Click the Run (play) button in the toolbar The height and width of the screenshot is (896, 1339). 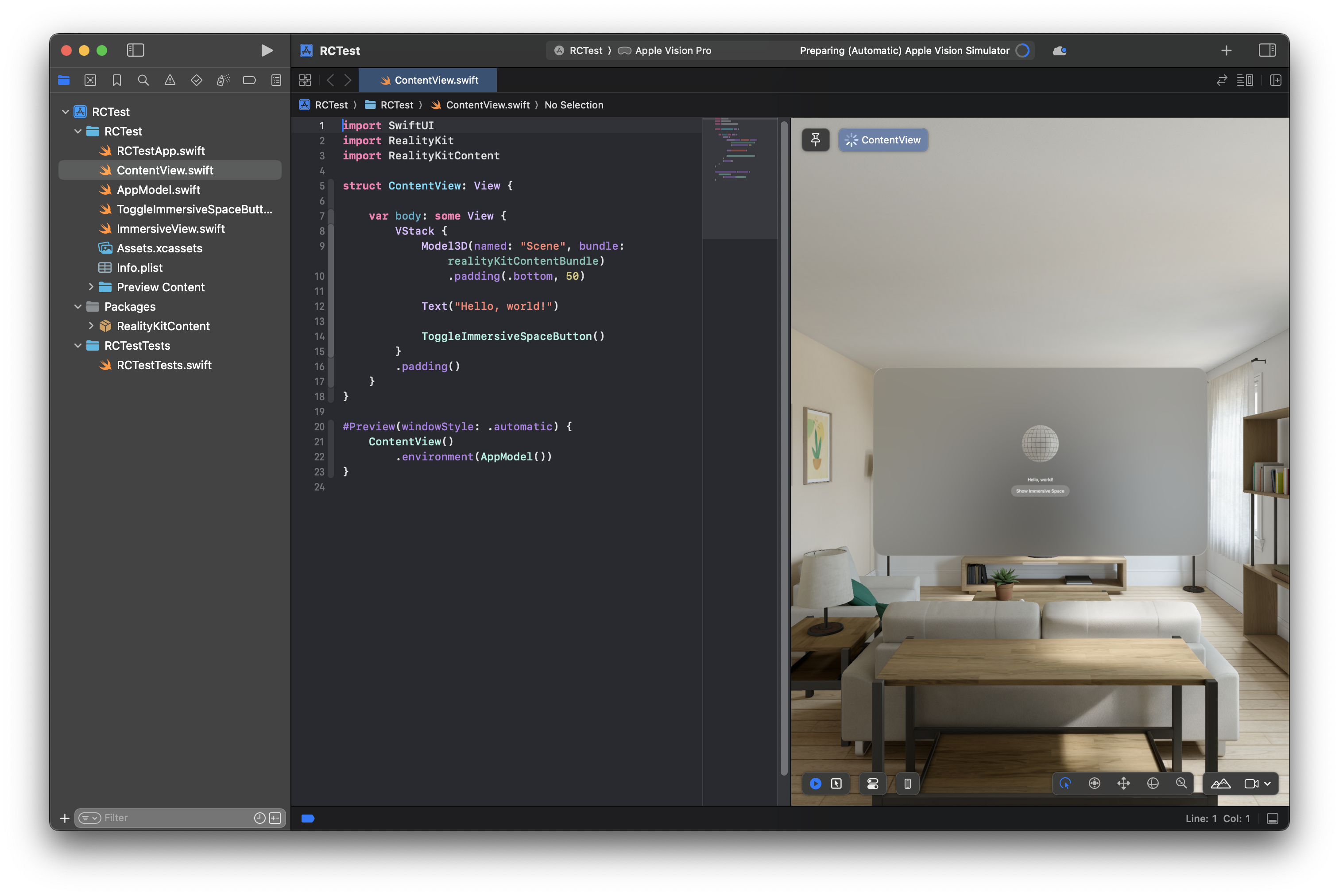click(x=266, y=50)
